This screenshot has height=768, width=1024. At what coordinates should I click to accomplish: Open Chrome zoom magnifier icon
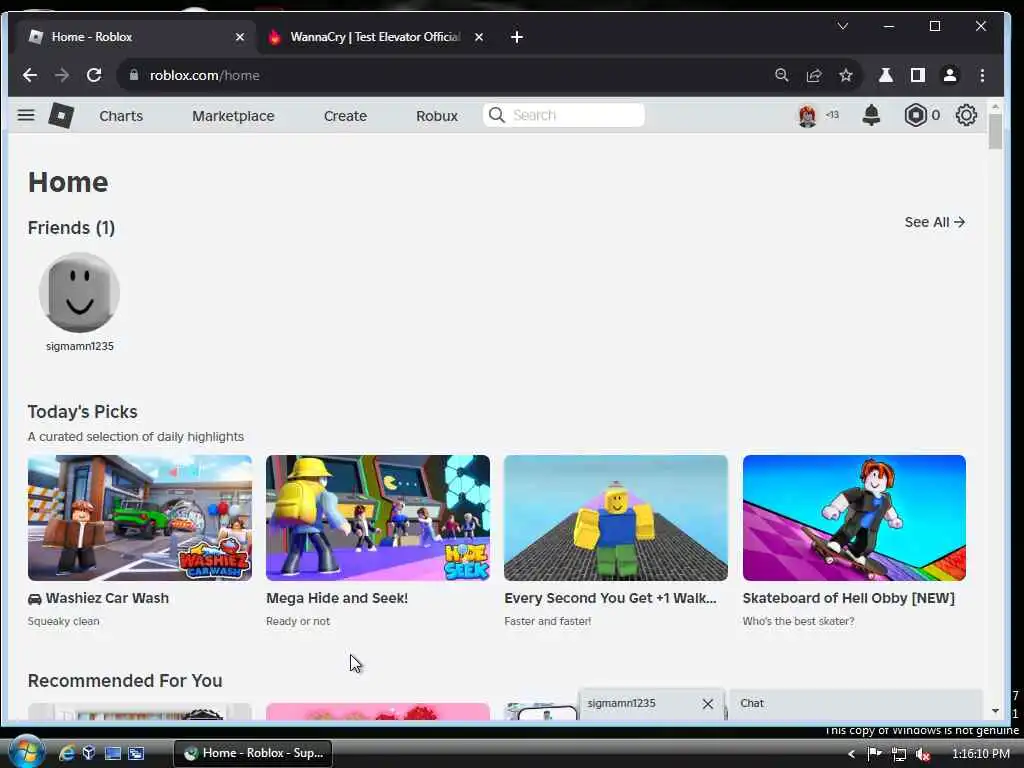pos(782,75)
